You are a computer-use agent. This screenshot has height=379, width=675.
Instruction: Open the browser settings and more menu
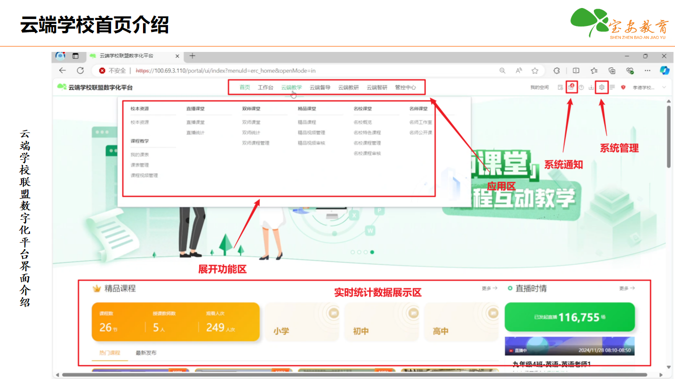647,71
